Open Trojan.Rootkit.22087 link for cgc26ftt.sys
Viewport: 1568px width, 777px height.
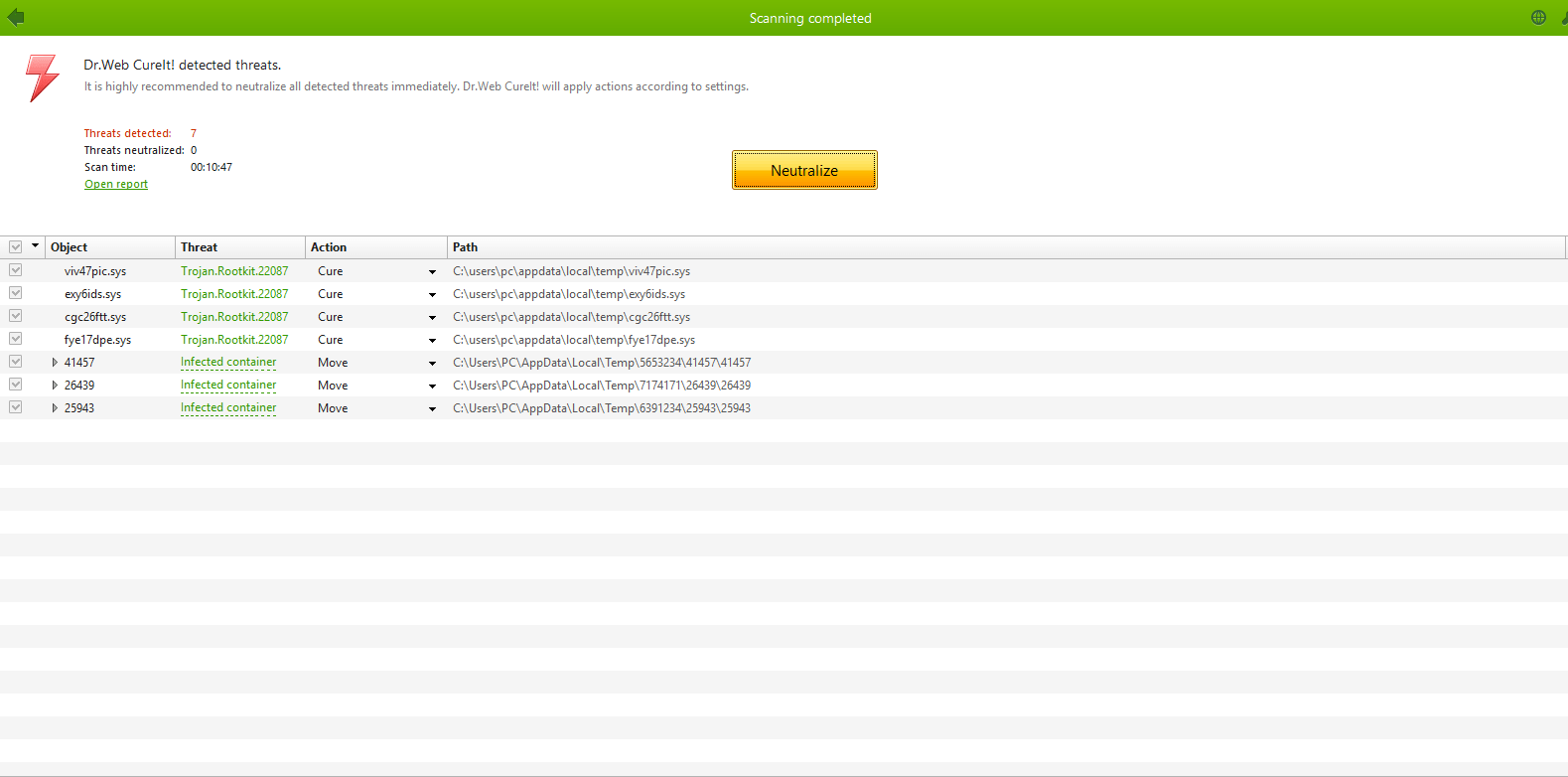coord(234,316)
